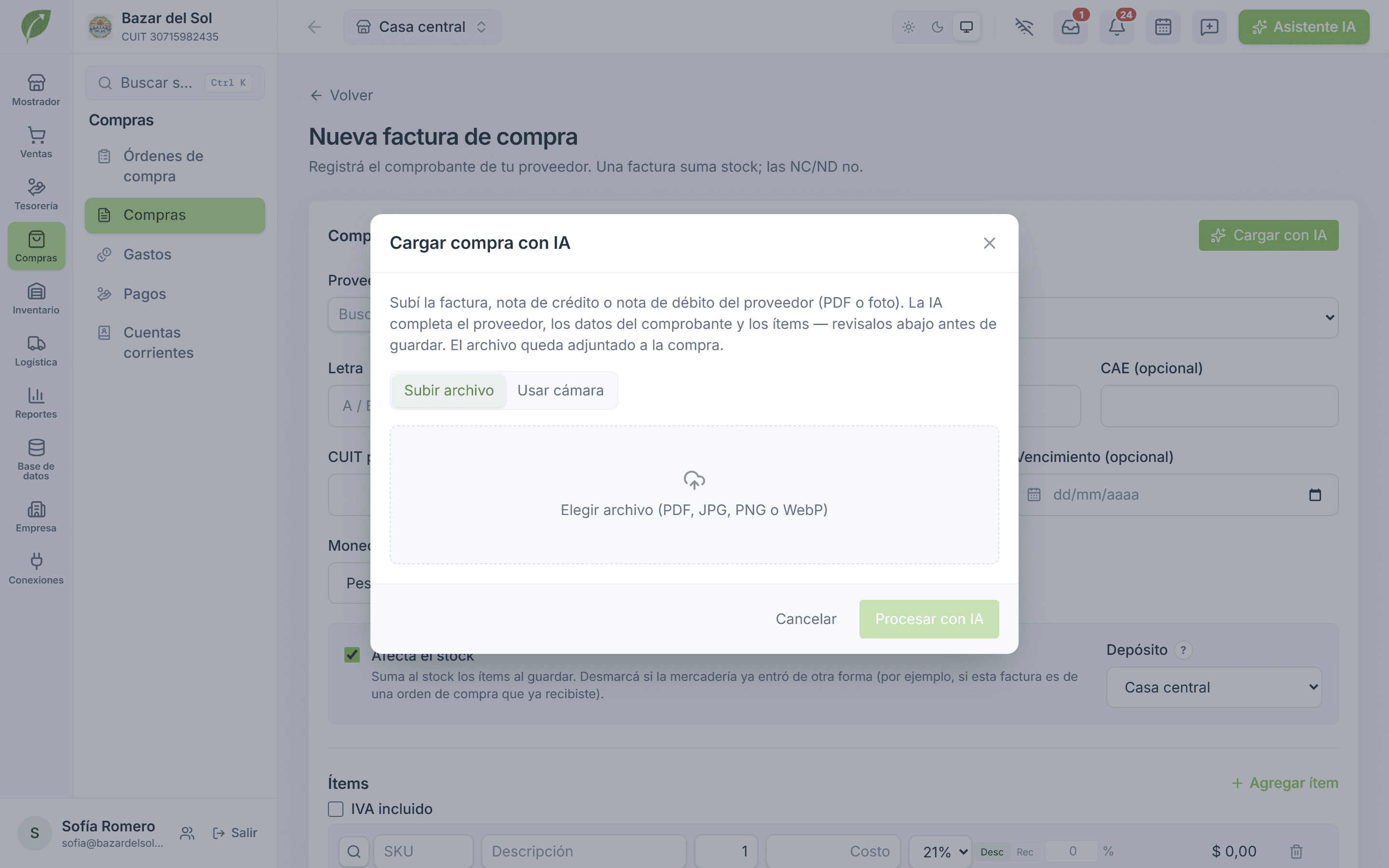1389x868 pixels.
Task: Open the feedback message icon
Action: click(x=1210, y=27)
